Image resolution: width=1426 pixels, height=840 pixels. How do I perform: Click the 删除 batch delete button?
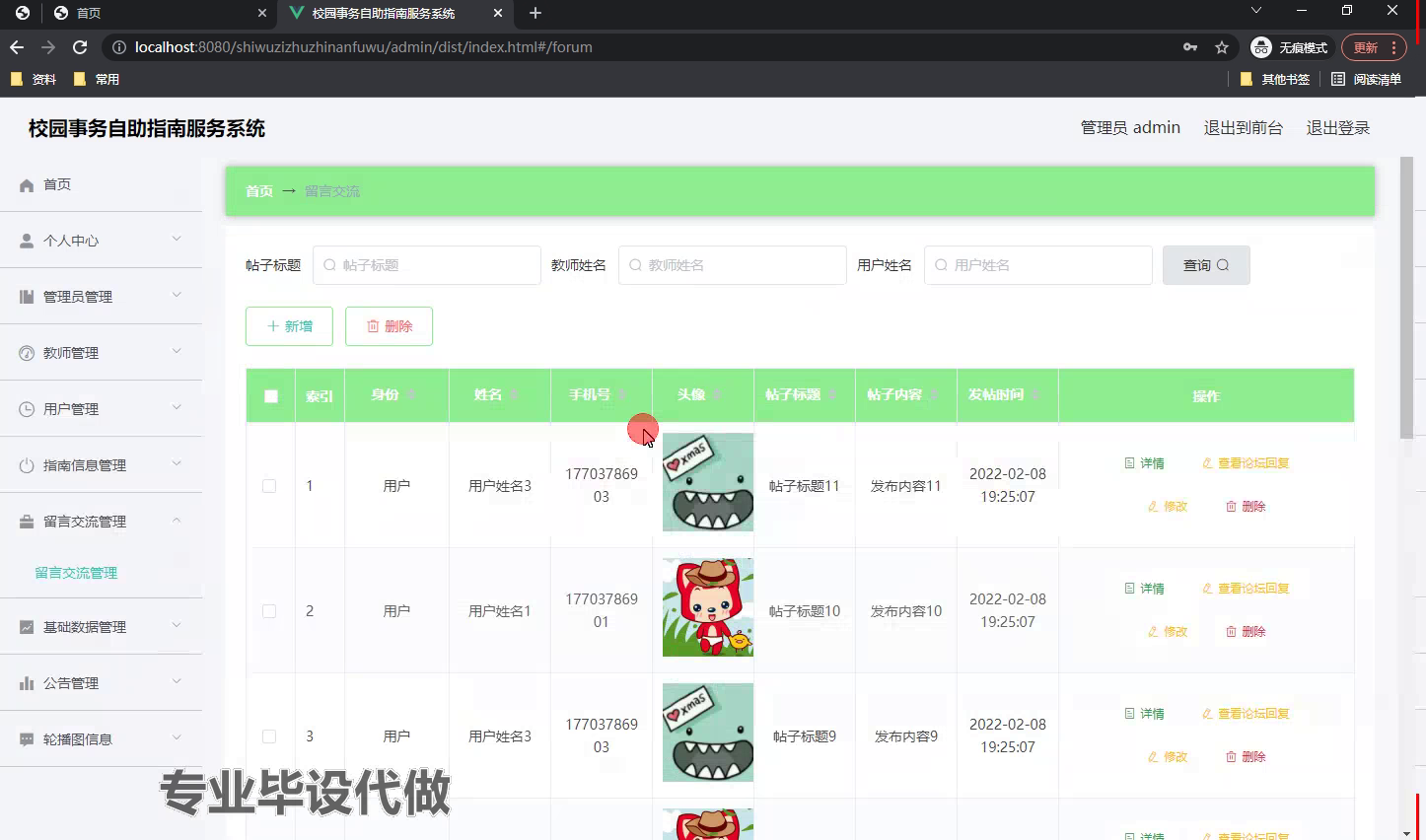pyautogui.click(x=389, y=326)
